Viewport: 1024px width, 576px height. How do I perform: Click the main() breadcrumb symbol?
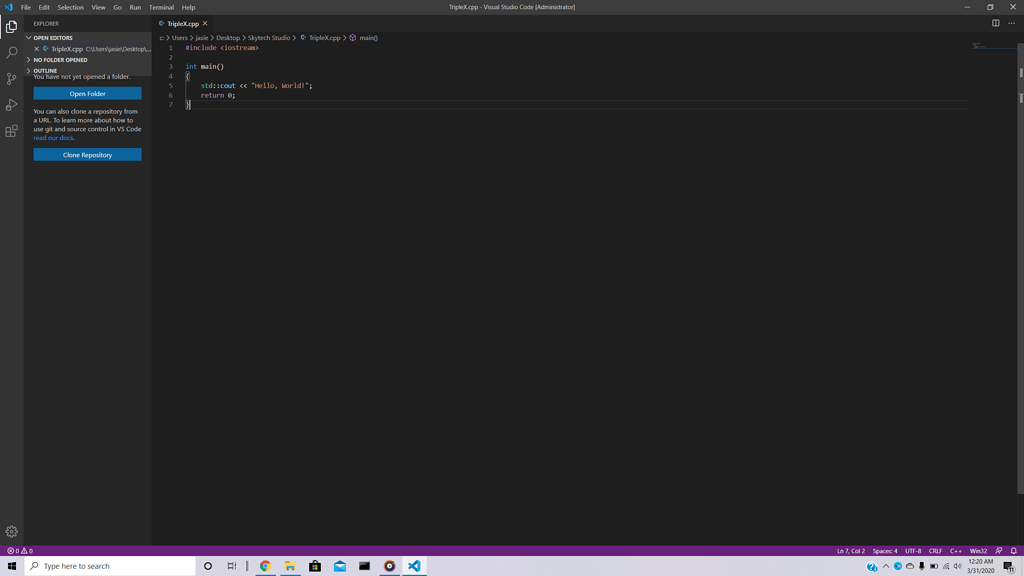point(368,38)
